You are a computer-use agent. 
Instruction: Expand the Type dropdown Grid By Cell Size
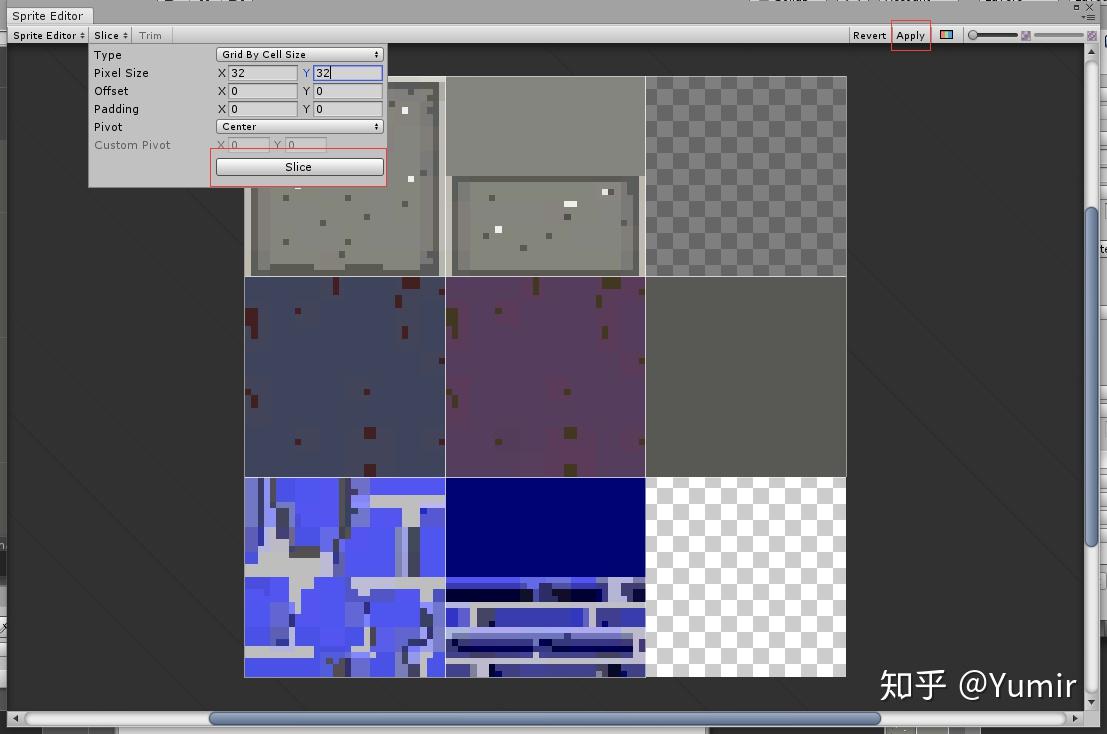click(299, 54)
